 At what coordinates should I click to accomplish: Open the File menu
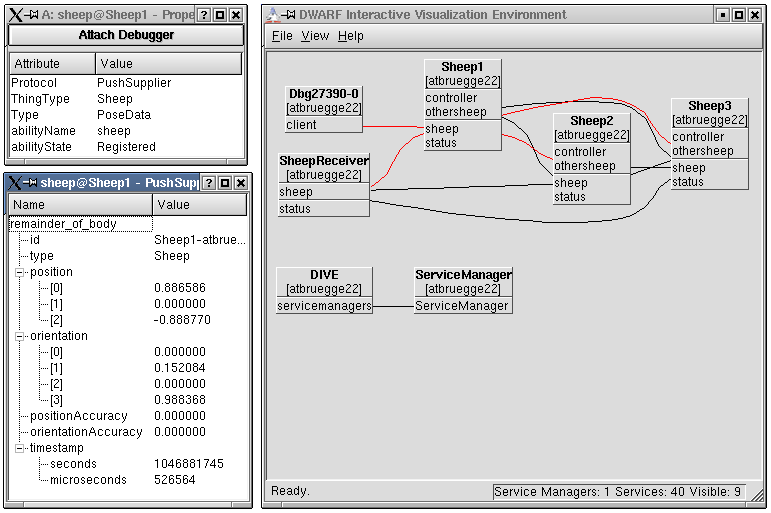click(282, 36)
